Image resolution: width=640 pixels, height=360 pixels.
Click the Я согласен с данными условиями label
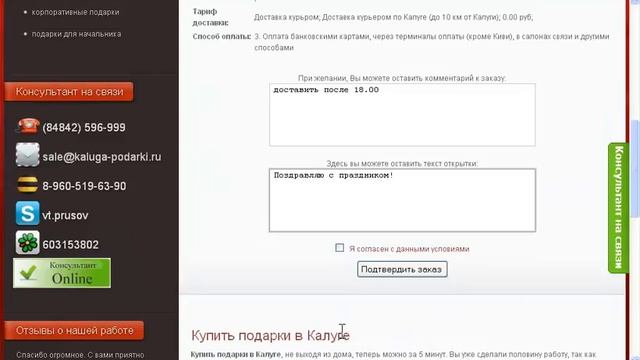409,249
